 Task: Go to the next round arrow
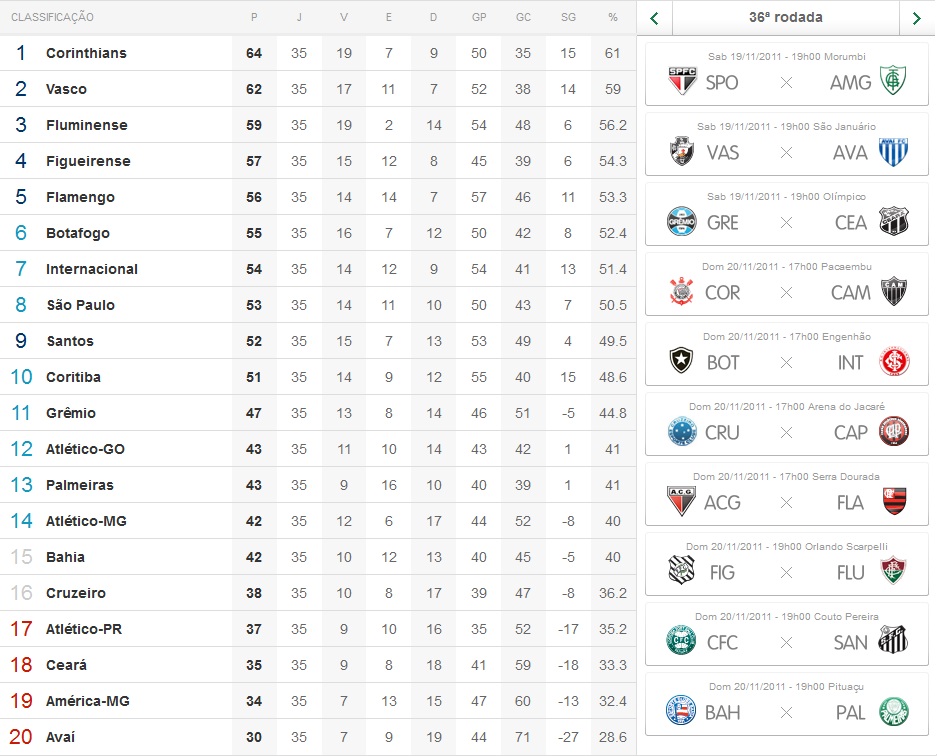[x=916, y=18]
